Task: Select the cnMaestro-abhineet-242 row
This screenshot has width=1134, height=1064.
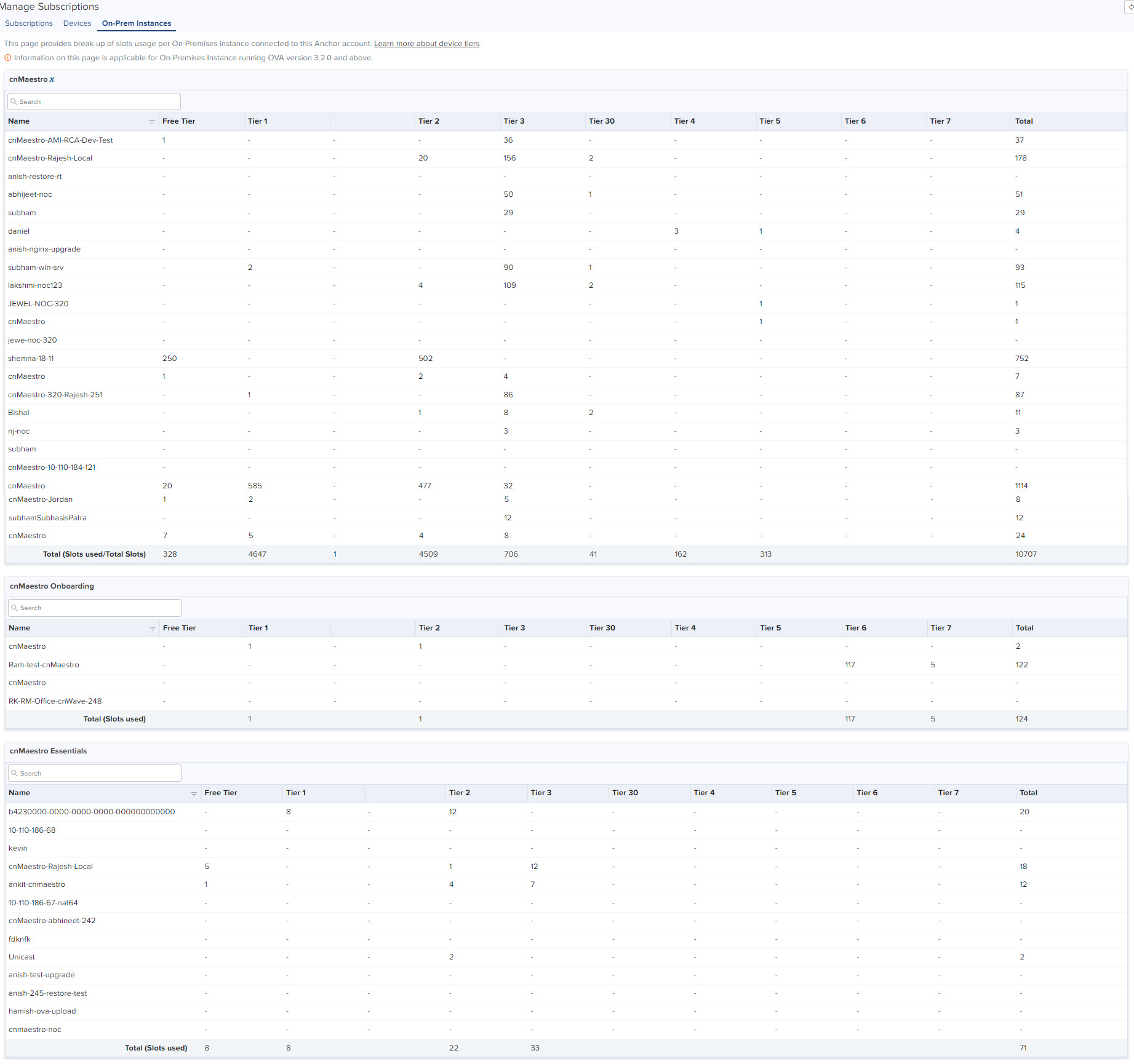Action: tap(566, 921)
